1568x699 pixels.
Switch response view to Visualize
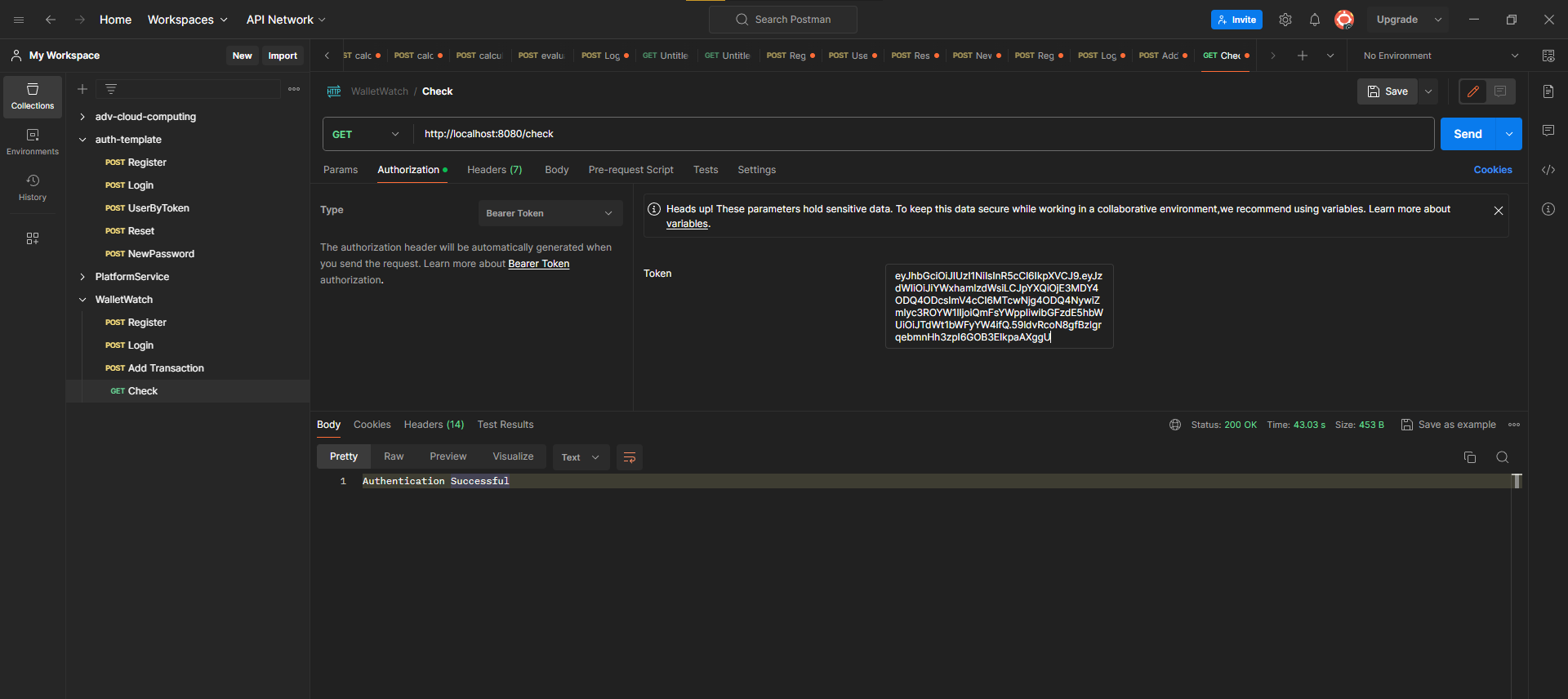(513, 456)
